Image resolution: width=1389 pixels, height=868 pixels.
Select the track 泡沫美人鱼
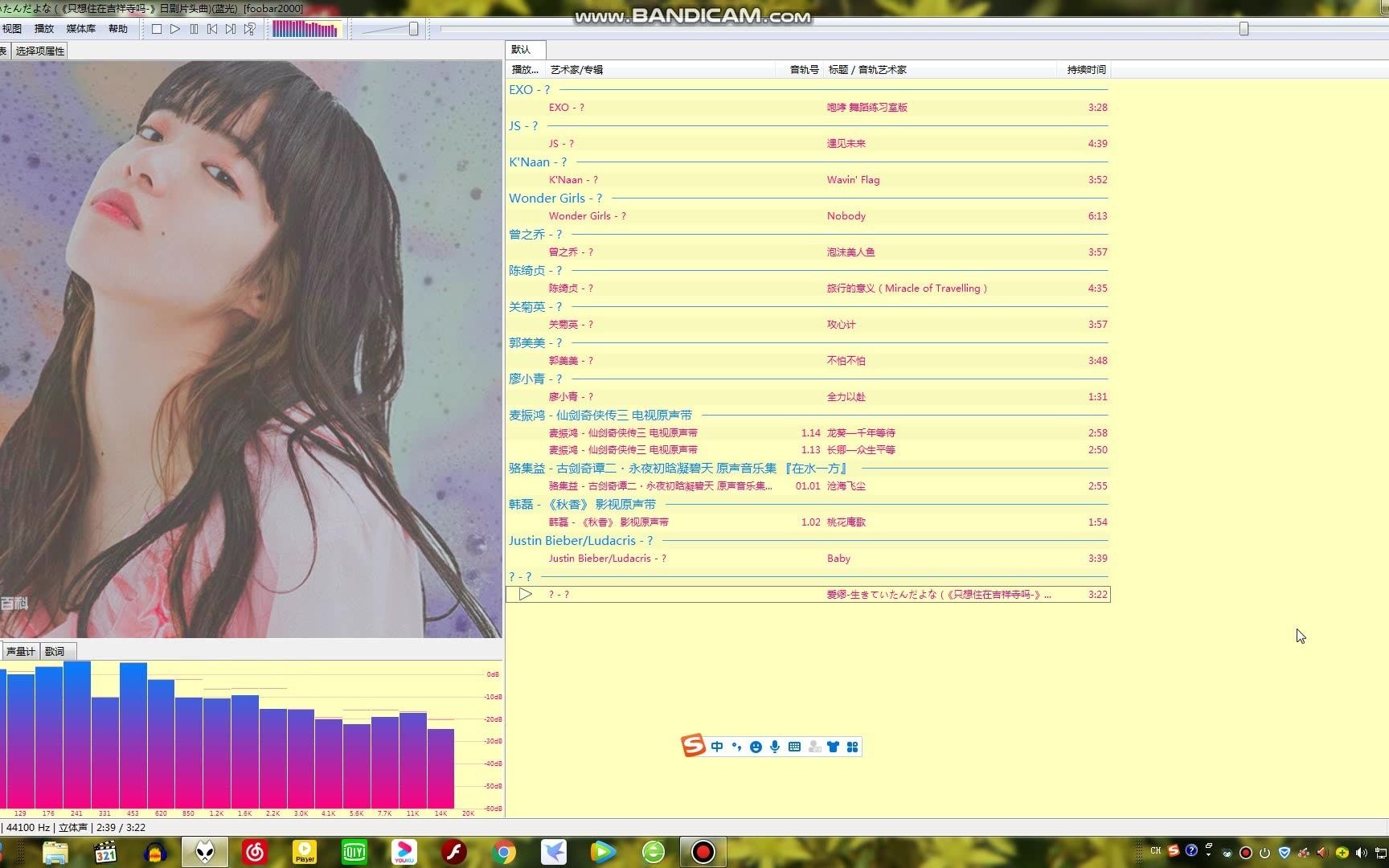[x=808, y=252]
